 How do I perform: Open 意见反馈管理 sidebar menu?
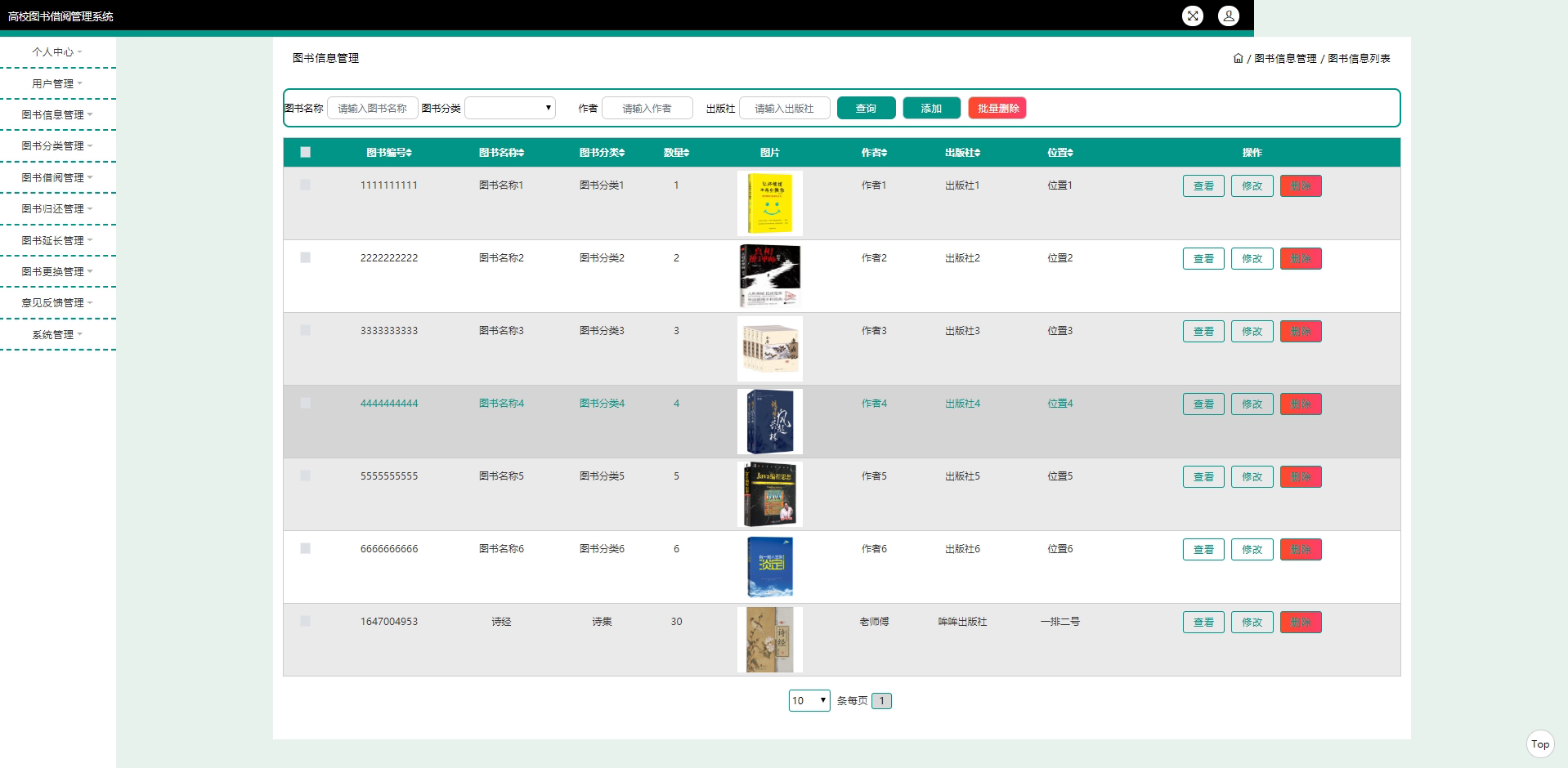[58, 303]
